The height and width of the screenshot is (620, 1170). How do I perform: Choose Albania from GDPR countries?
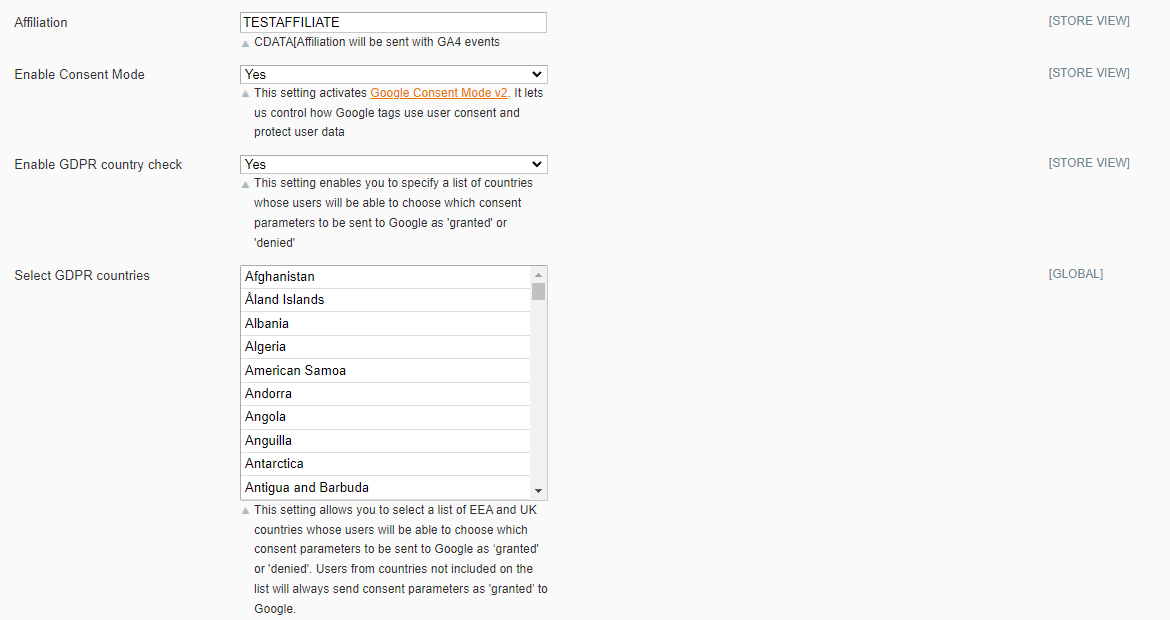tap(385, 324)
